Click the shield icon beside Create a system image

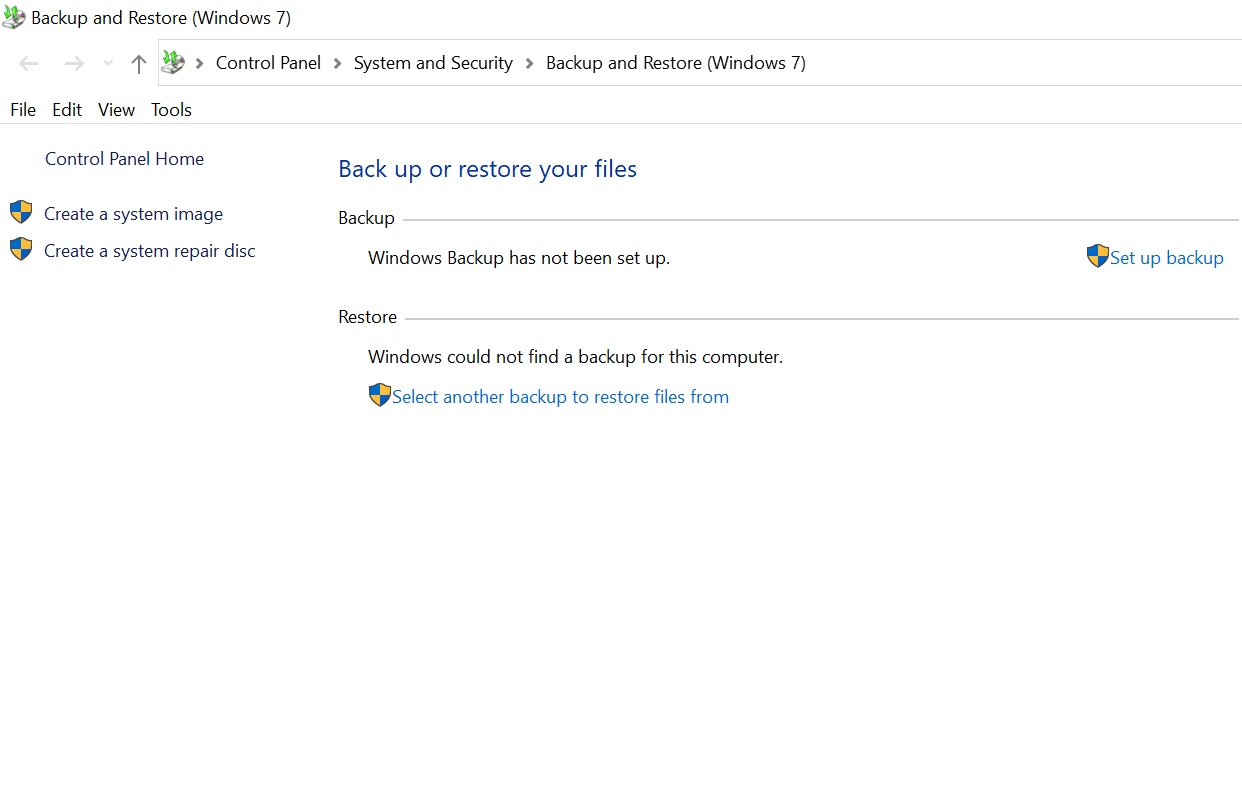(x=21, y=211)
